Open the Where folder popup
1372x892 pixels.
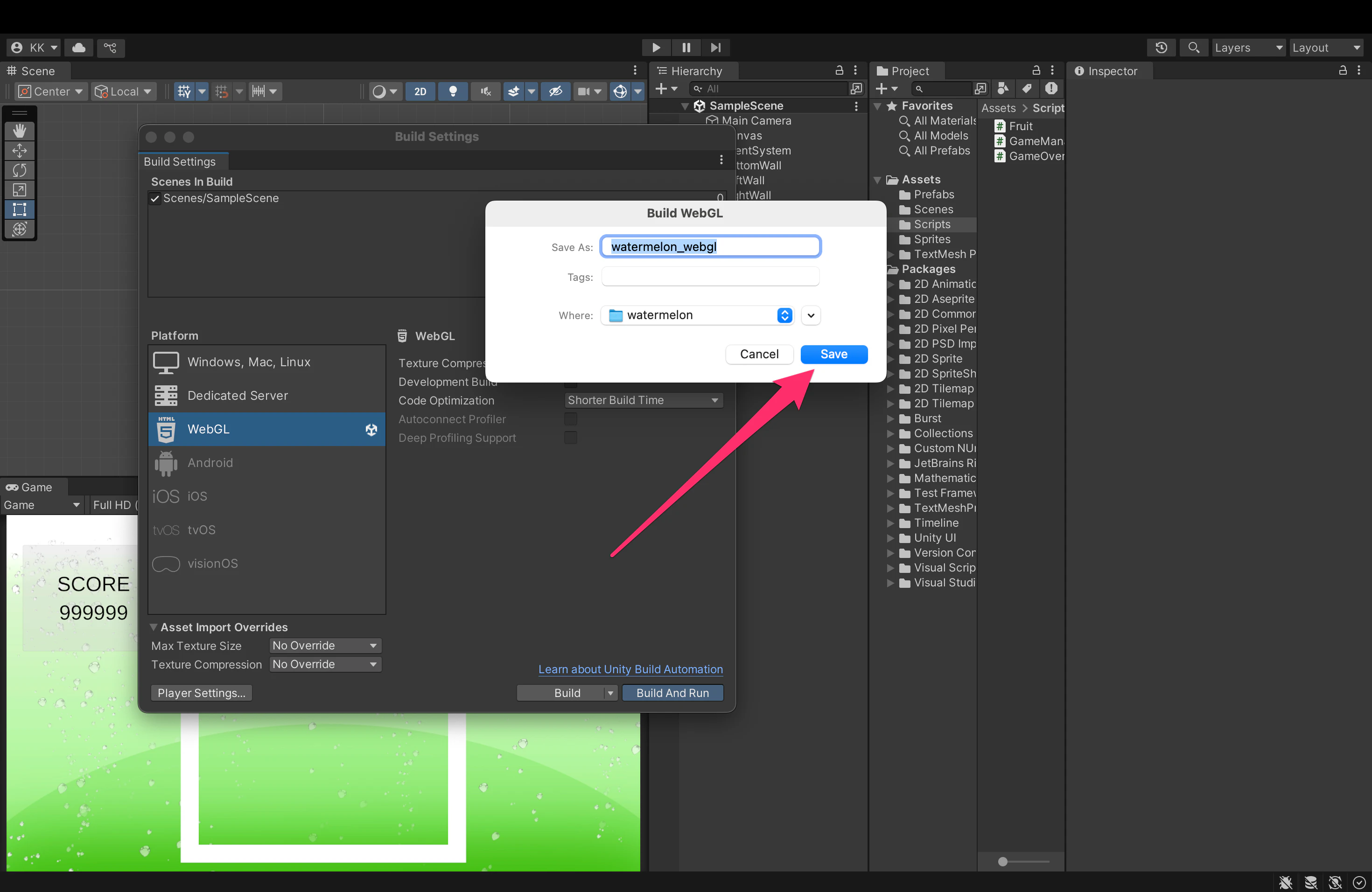click(x=698, y=315)
